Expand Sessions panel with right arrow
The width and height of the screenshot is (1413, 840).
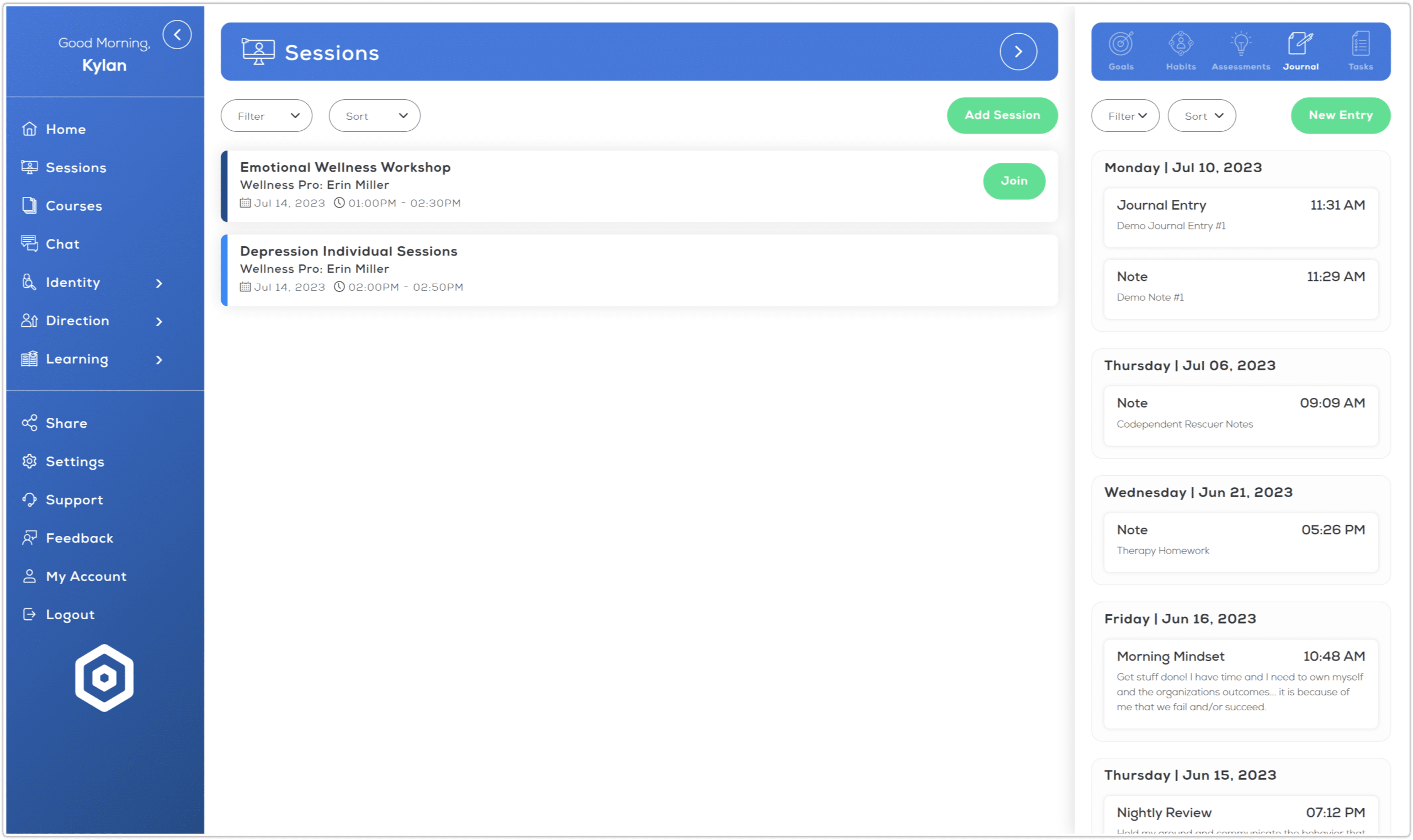tap(1018, 51)
